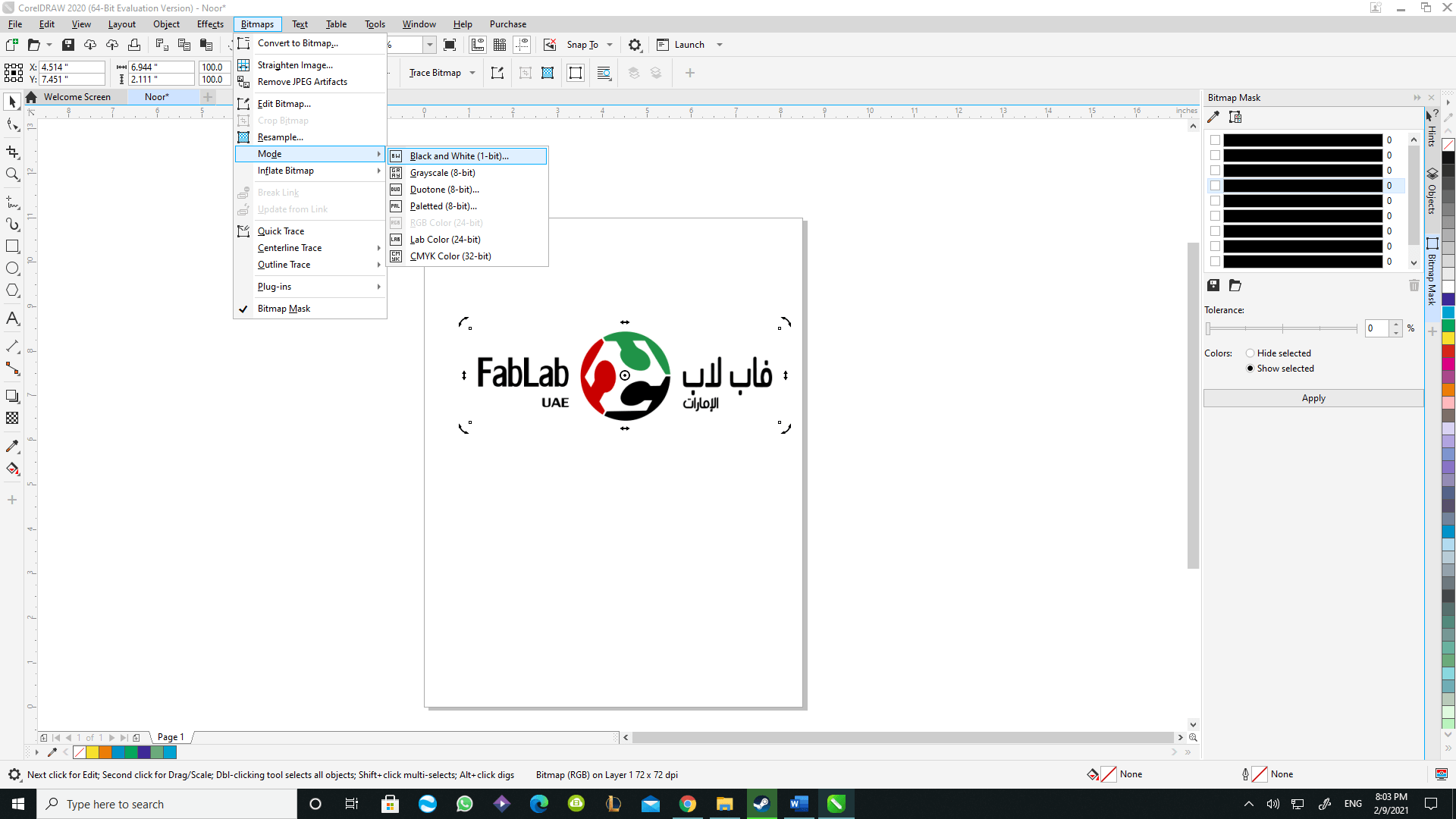Tick the second color mask checkbox

point(1216,155)
